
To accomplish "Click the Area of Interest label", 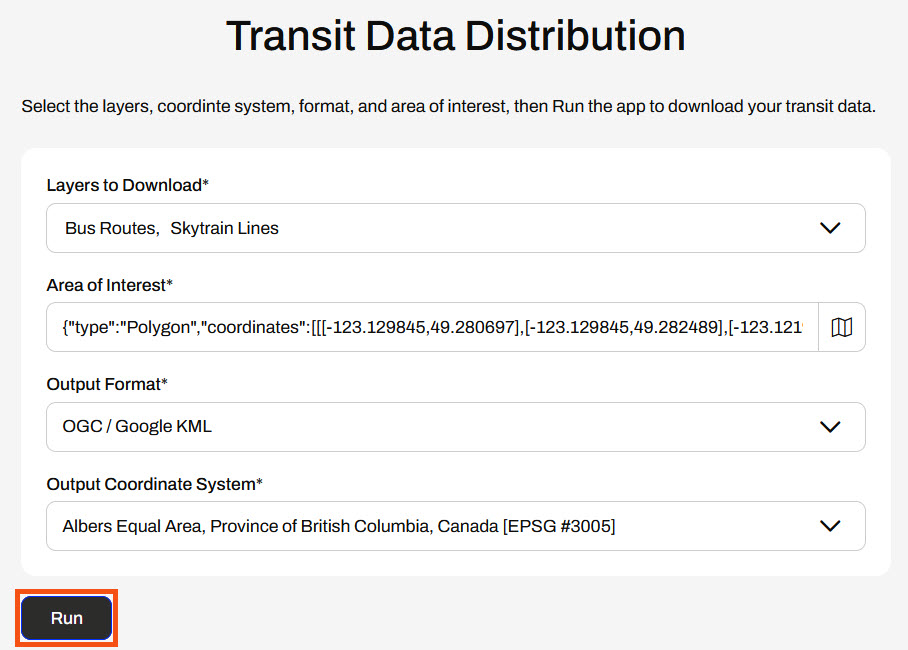I will pyautogui.click(x=110, y=285).
